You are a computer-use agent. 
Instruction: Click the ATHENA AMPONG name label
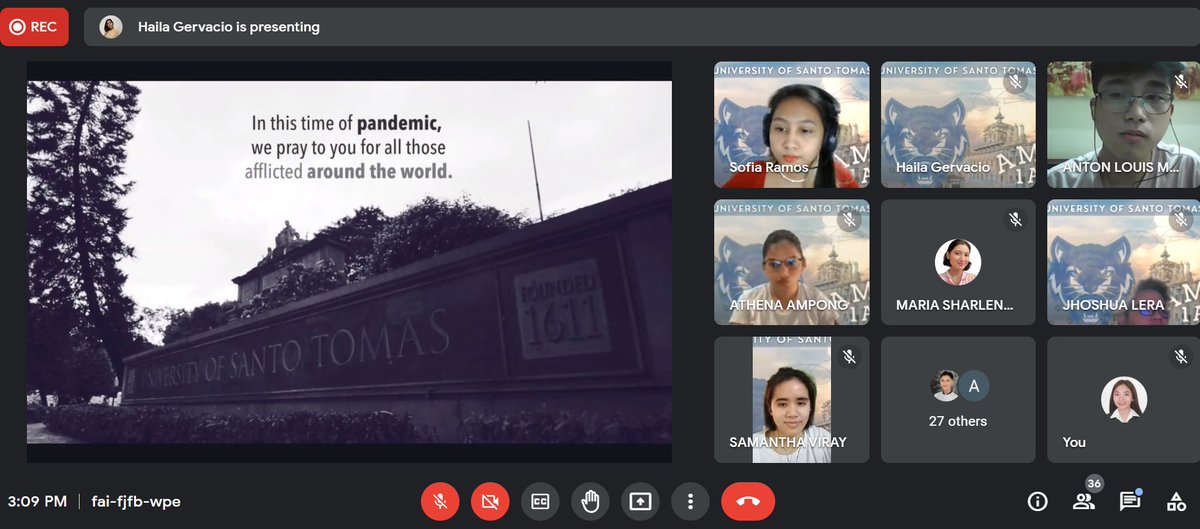[x=789, y=305]
